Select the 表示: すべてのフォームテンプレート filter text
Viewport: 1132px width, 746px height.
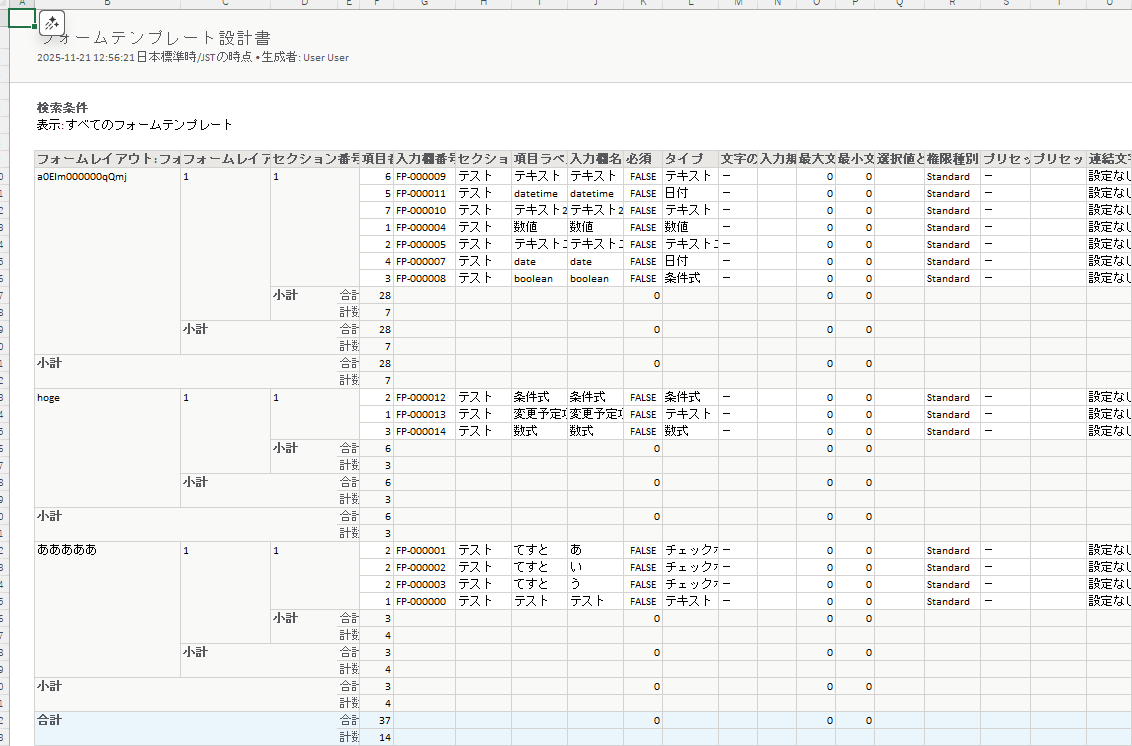point(134,125)
